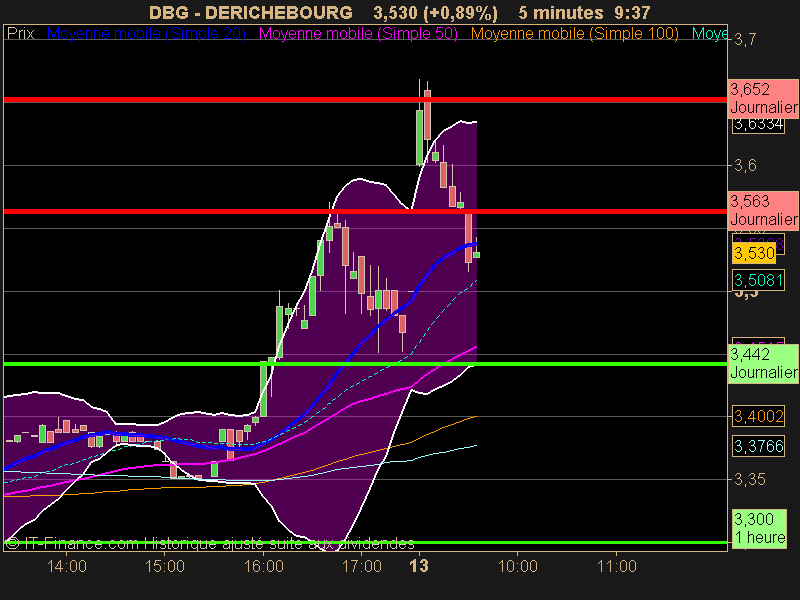The image size is (800, 600).
Task: Click the '5 minutes' timeframe label
Action: [x=561, y=13]
